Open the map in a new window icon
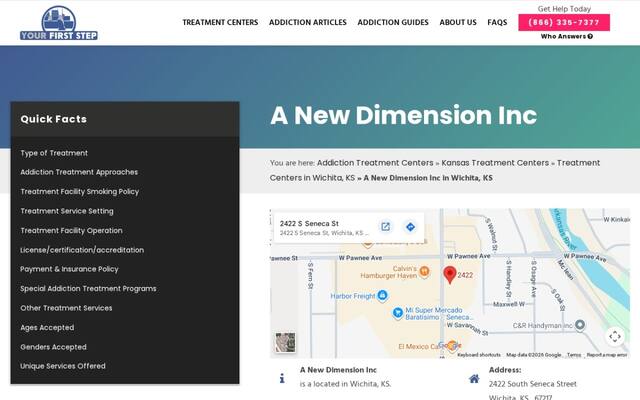Viewport: 640px width, 400px height. 385,227
